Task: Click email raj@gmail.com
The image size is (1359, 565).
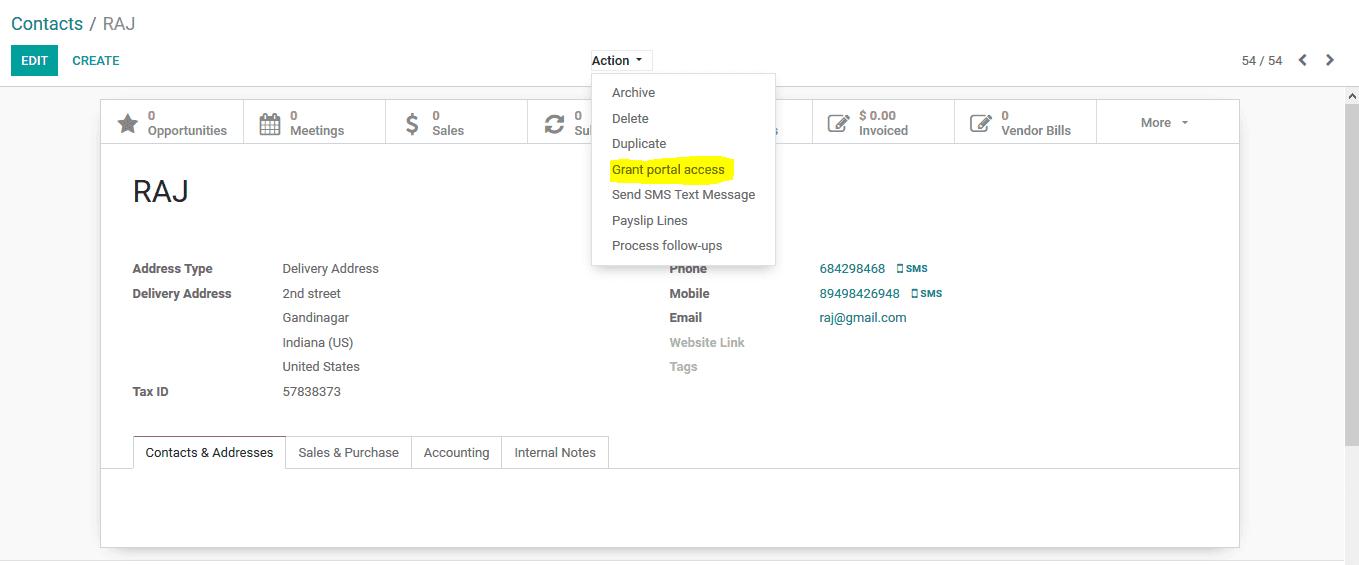Action: point(863,318)
